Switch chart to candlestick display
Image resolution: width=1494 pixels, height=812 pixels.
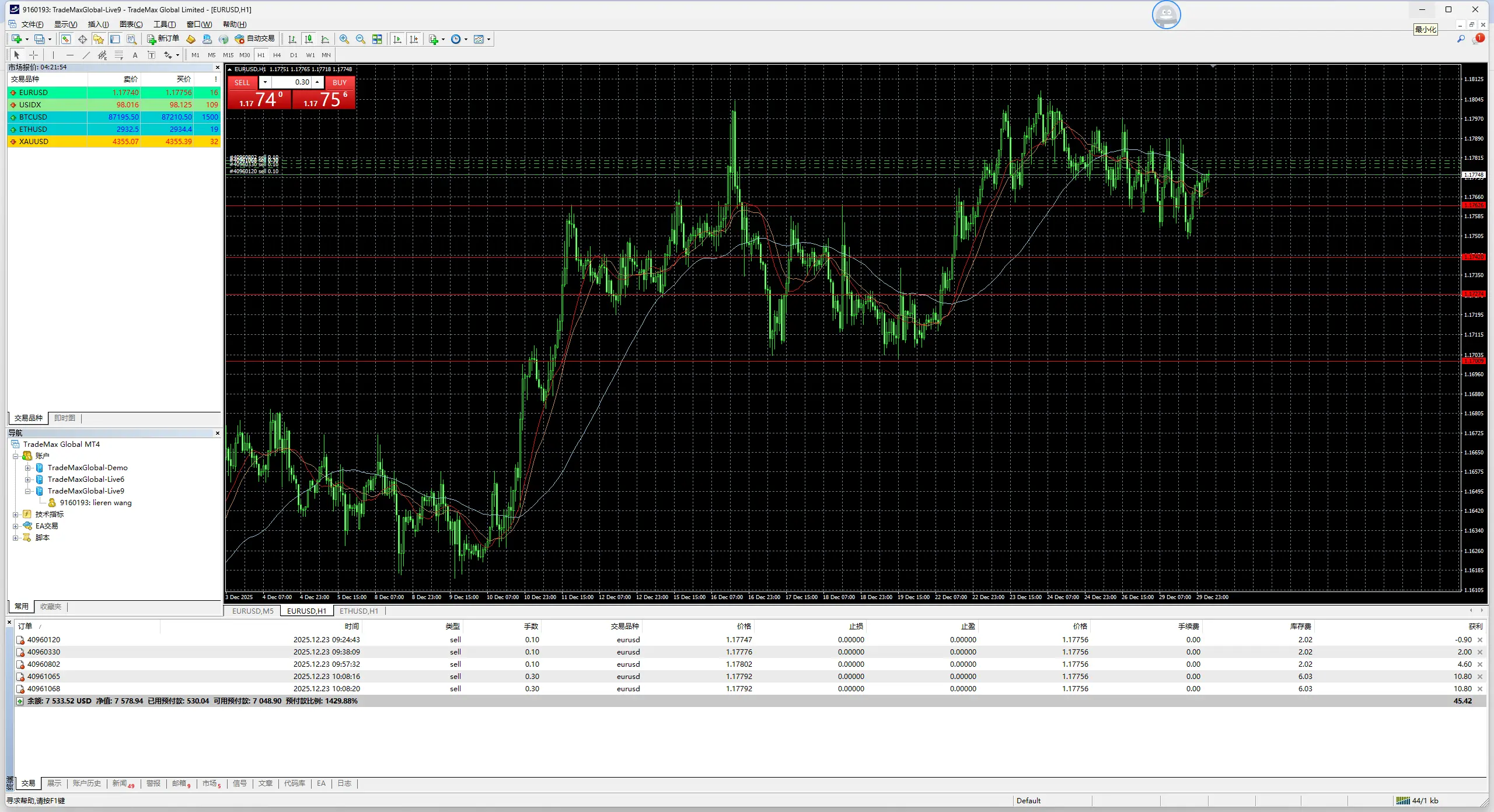click(309, 39)
